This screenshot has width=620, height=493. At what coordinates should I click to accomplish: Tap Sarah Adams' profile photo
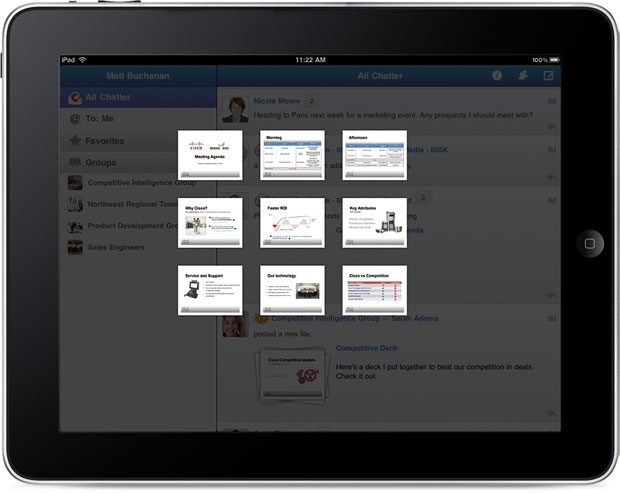(x=235, y=325)
